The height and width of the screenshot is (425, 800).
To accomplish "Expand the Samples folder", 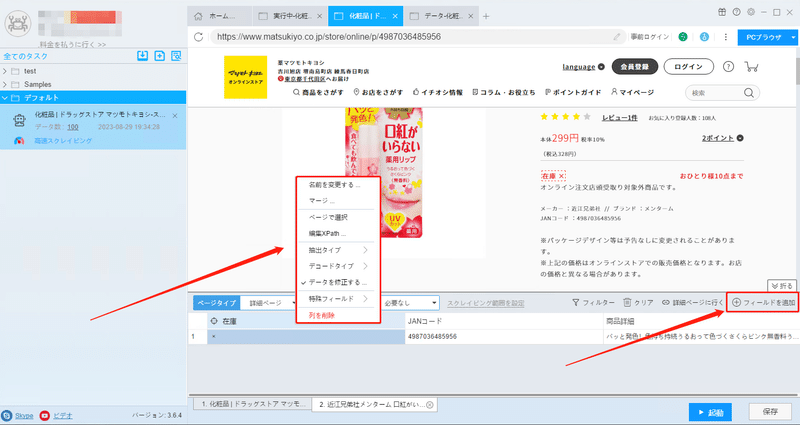I will tap(5, 84).
